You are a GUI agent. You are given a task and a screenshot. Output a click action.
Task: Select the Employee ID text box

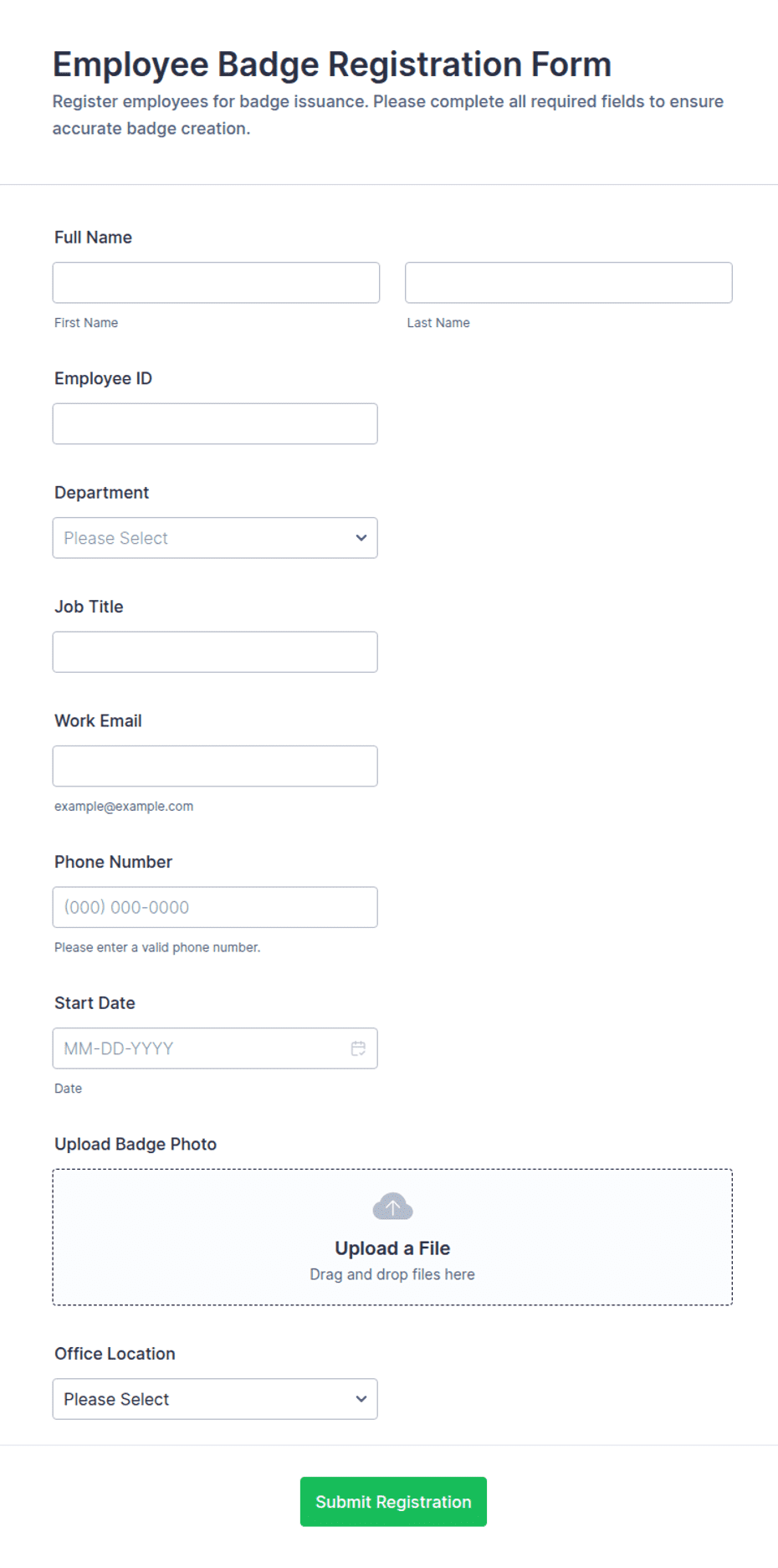pos(215,423)
